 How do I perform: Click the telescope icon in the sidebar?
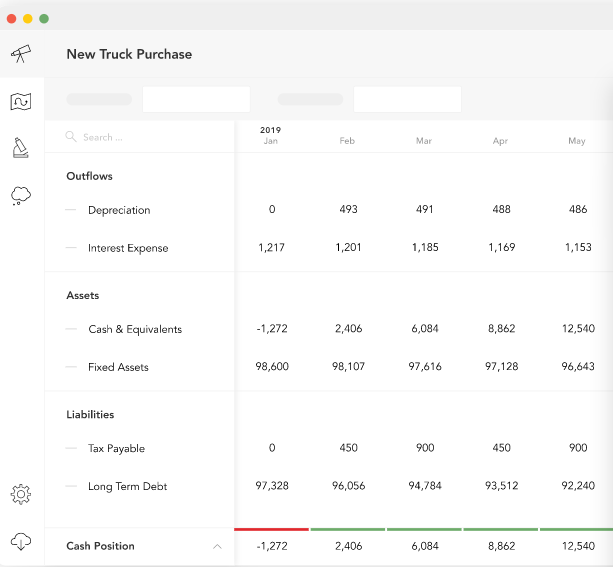[21, 54]
